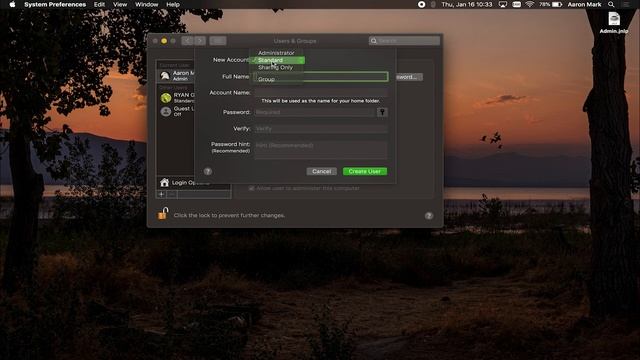Viewport: 640px width, 360px height.
Task: Cancel the new account dialog
Action: (322, 171)
